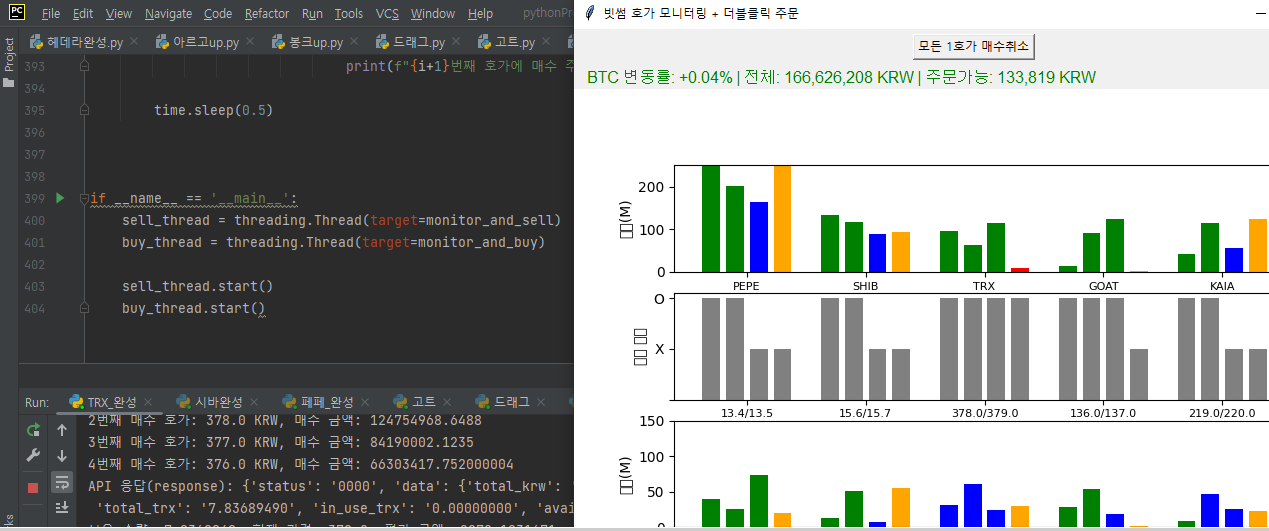1269x531 pixels.
Task: Click the scroll-to-end icon in Run console
Action: point(62,507)
